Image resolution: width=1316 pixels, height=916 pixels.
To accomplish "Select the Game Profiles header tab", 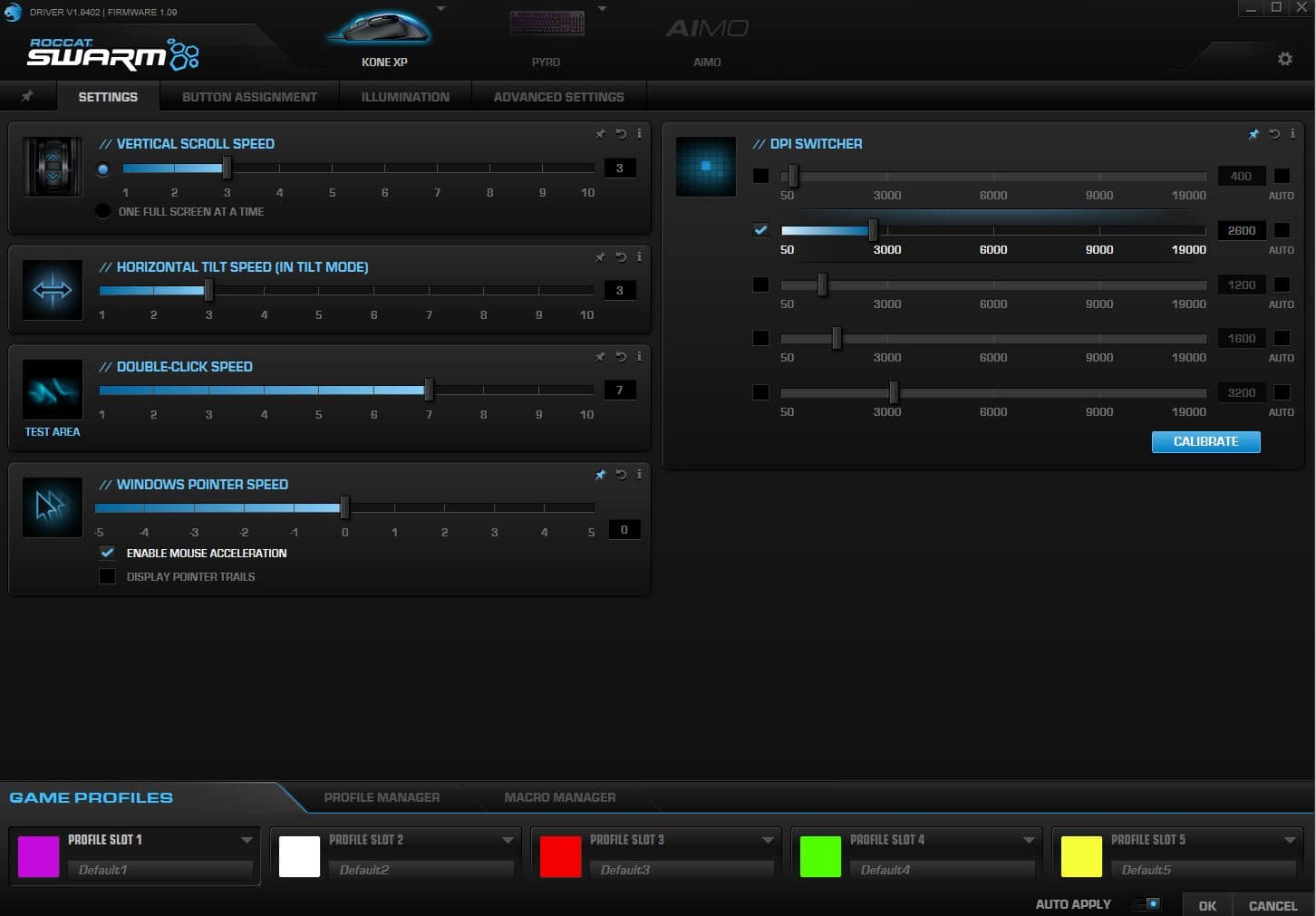I will click(91, 797).
